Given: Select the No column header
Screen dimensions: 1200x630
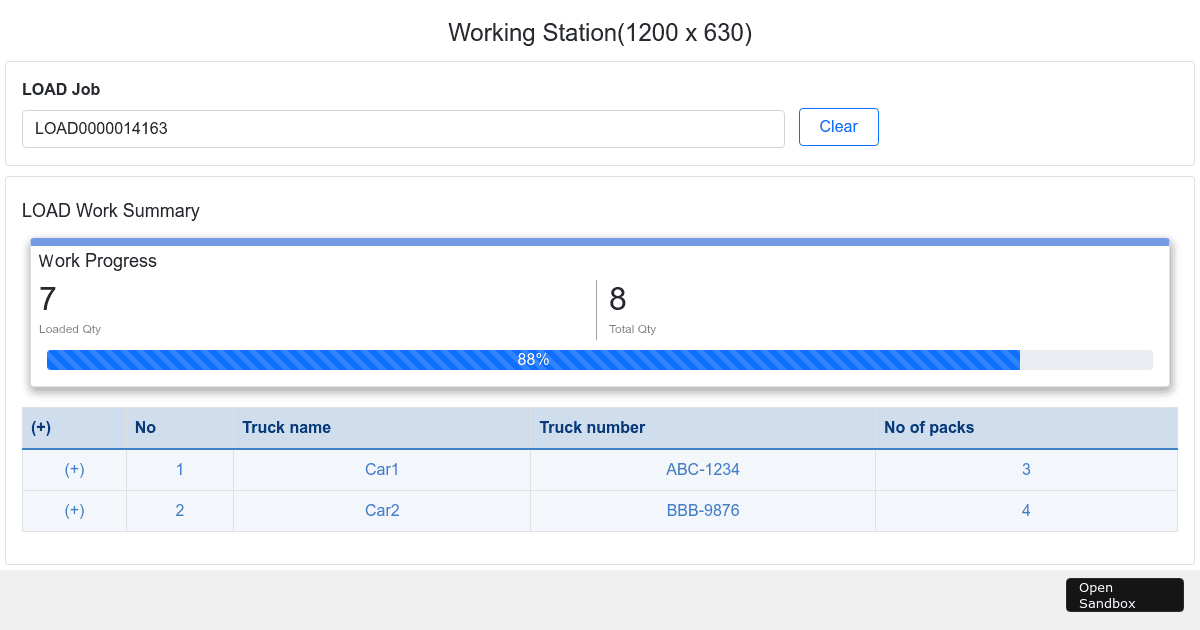Looking at the screenshot, I should 146,428.
